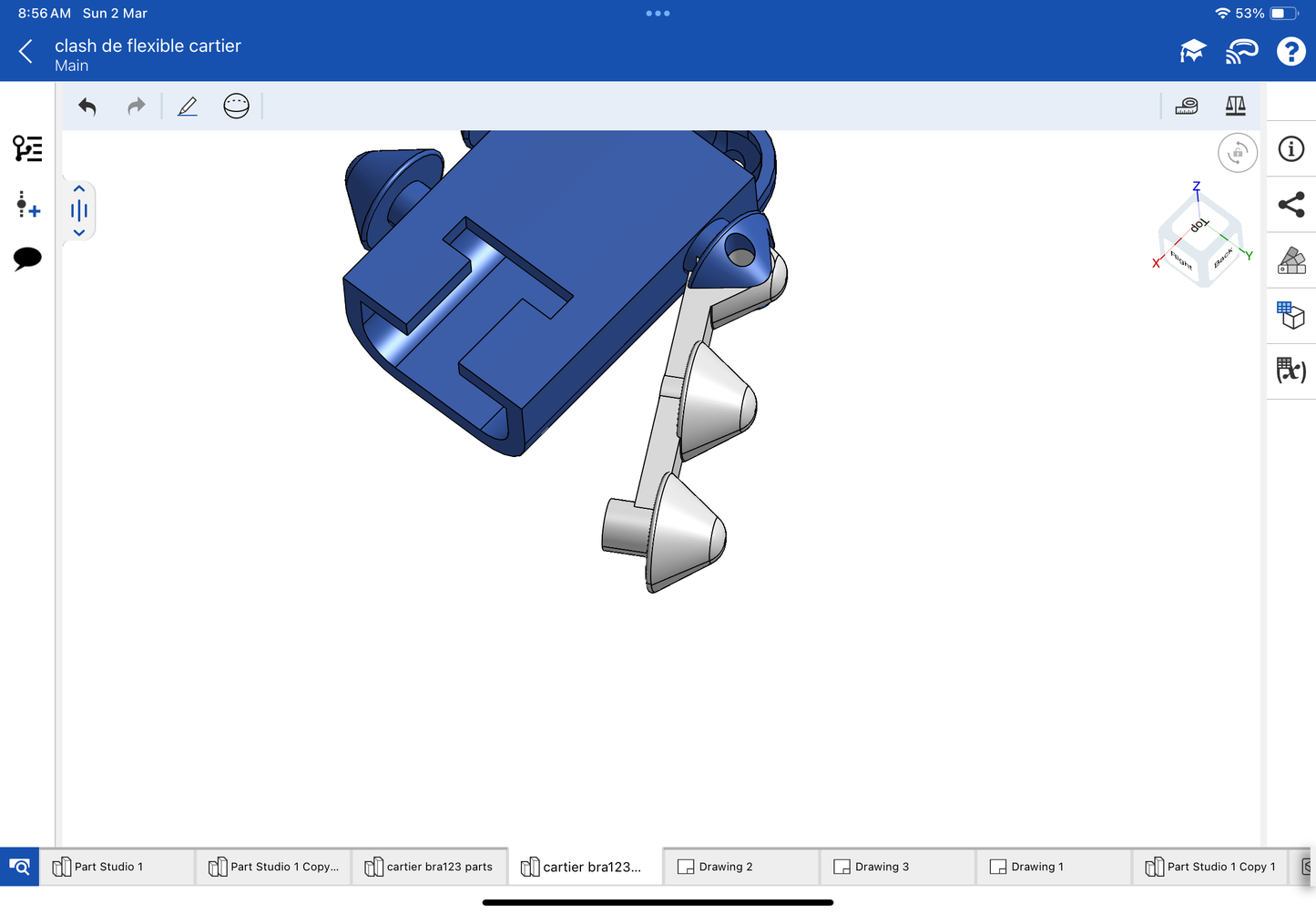Open the Variable table panel
This screenshot has height=914, width=1316.
[1290, 371]
